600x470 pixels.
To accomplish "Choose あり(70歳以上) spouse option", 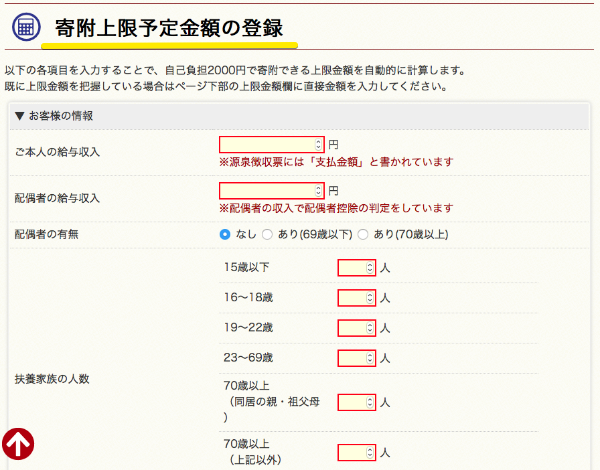I will coord(362,234).
